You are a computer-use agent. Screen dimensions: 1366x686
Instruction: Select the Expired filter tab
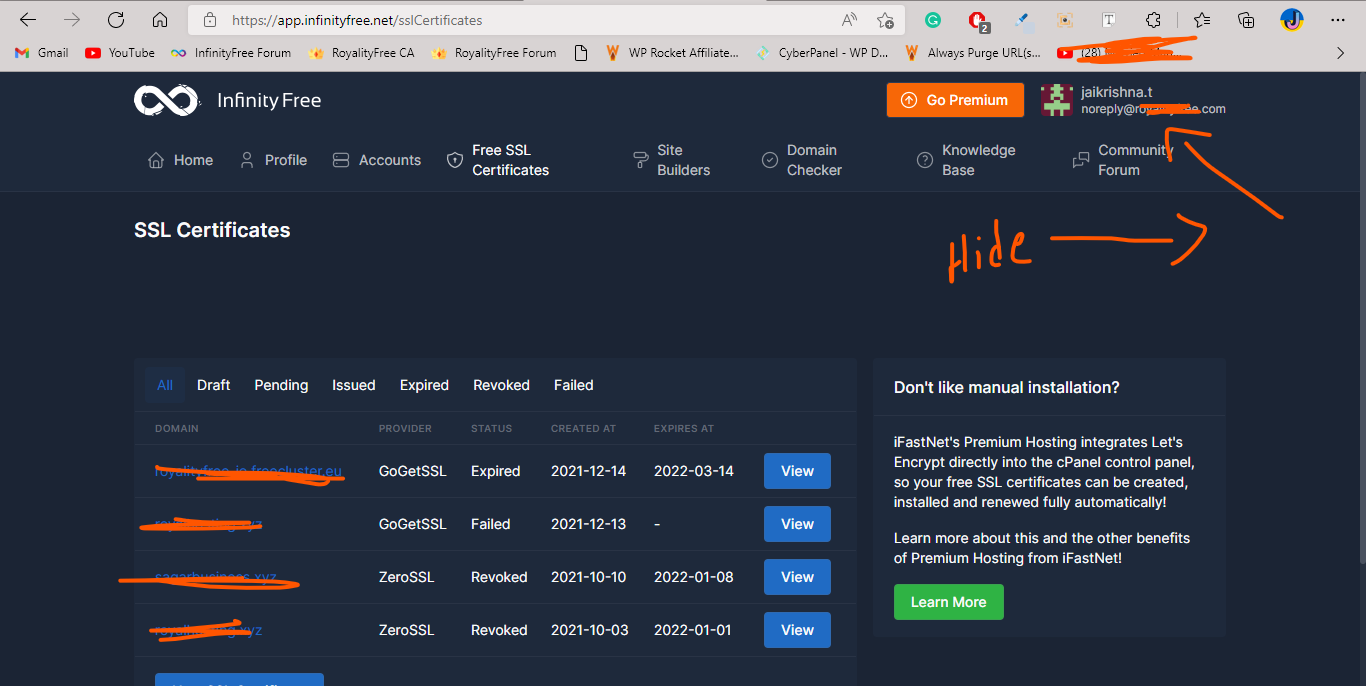click(424, 385)
